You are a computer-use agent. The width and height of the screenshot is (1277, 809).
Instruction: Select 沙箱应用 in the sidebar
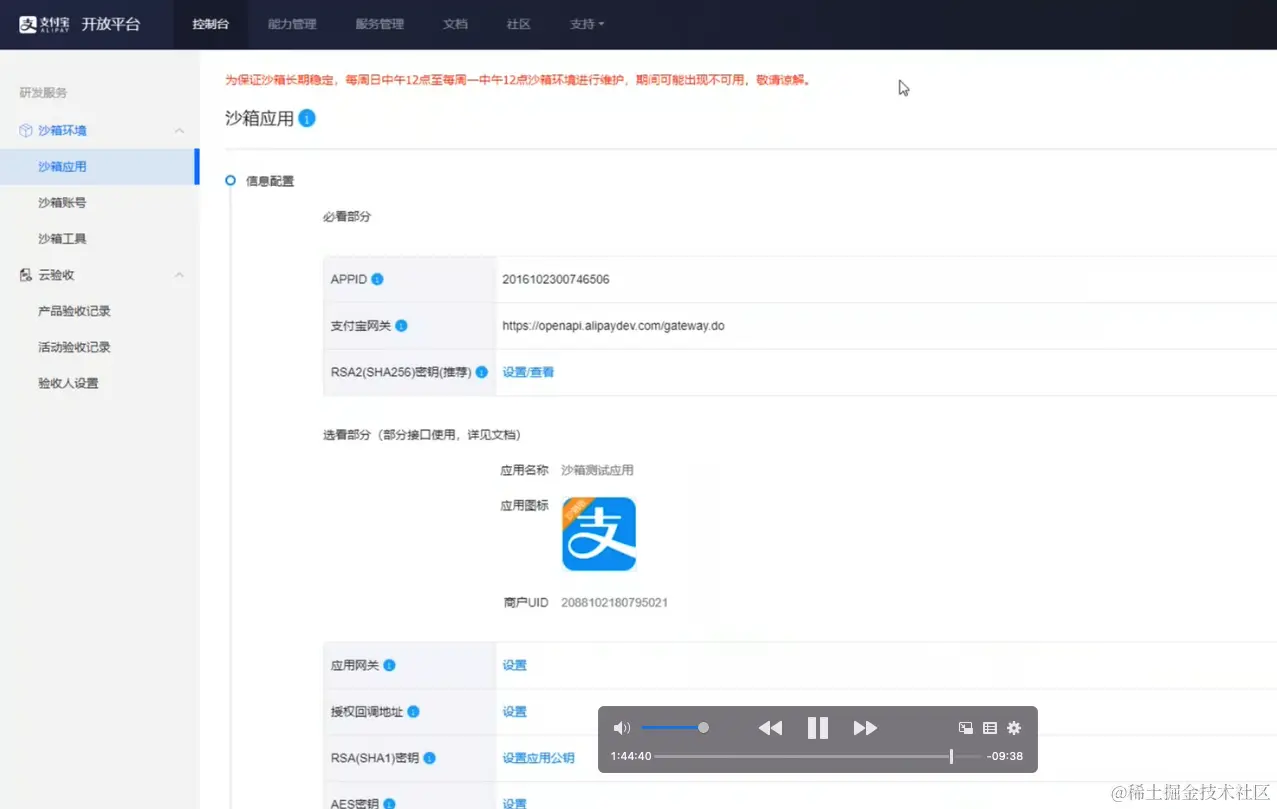pos(100,167)
